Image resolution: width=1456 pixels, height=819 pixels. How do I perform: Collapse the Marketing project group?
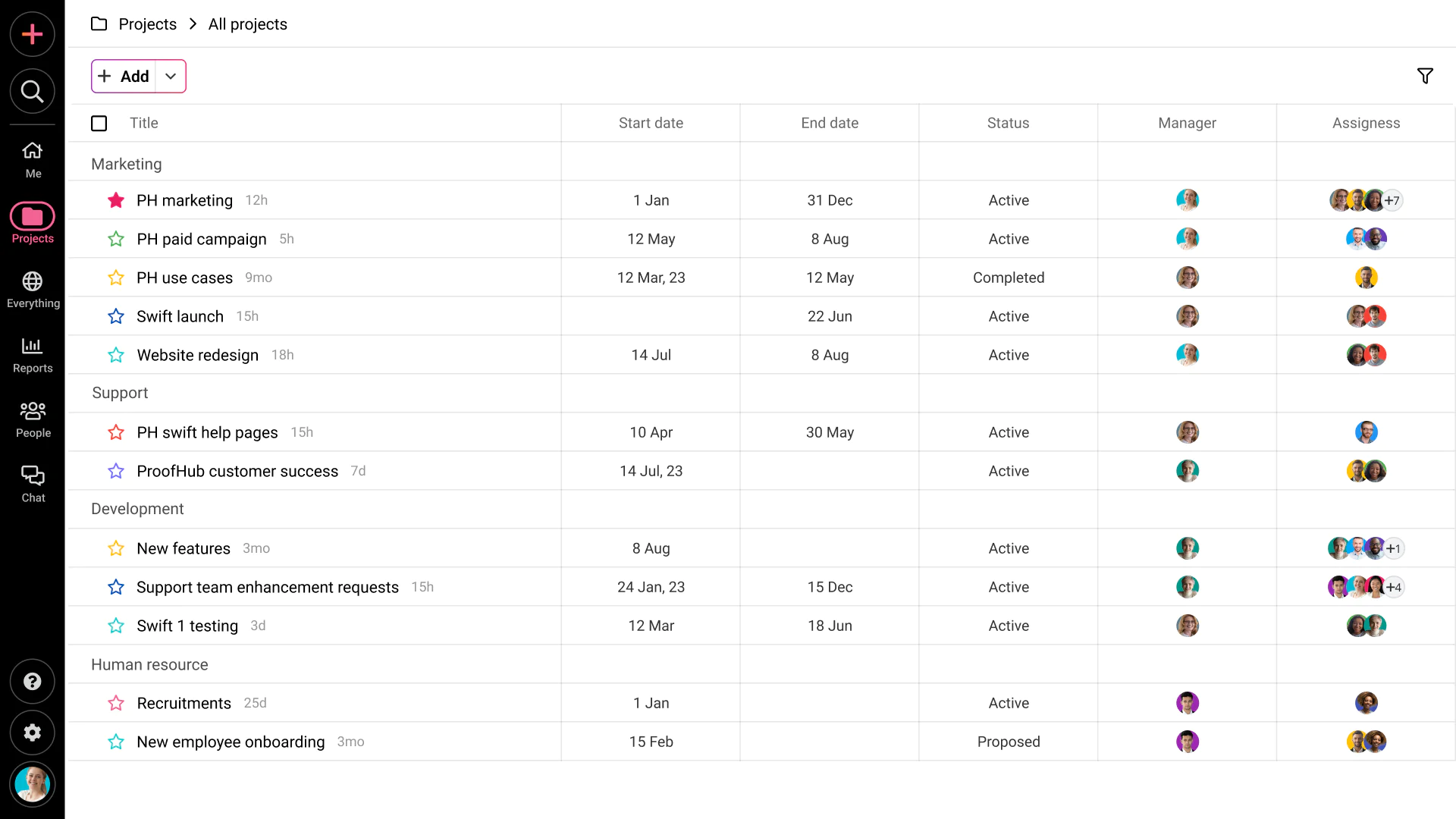pos(127,164)
